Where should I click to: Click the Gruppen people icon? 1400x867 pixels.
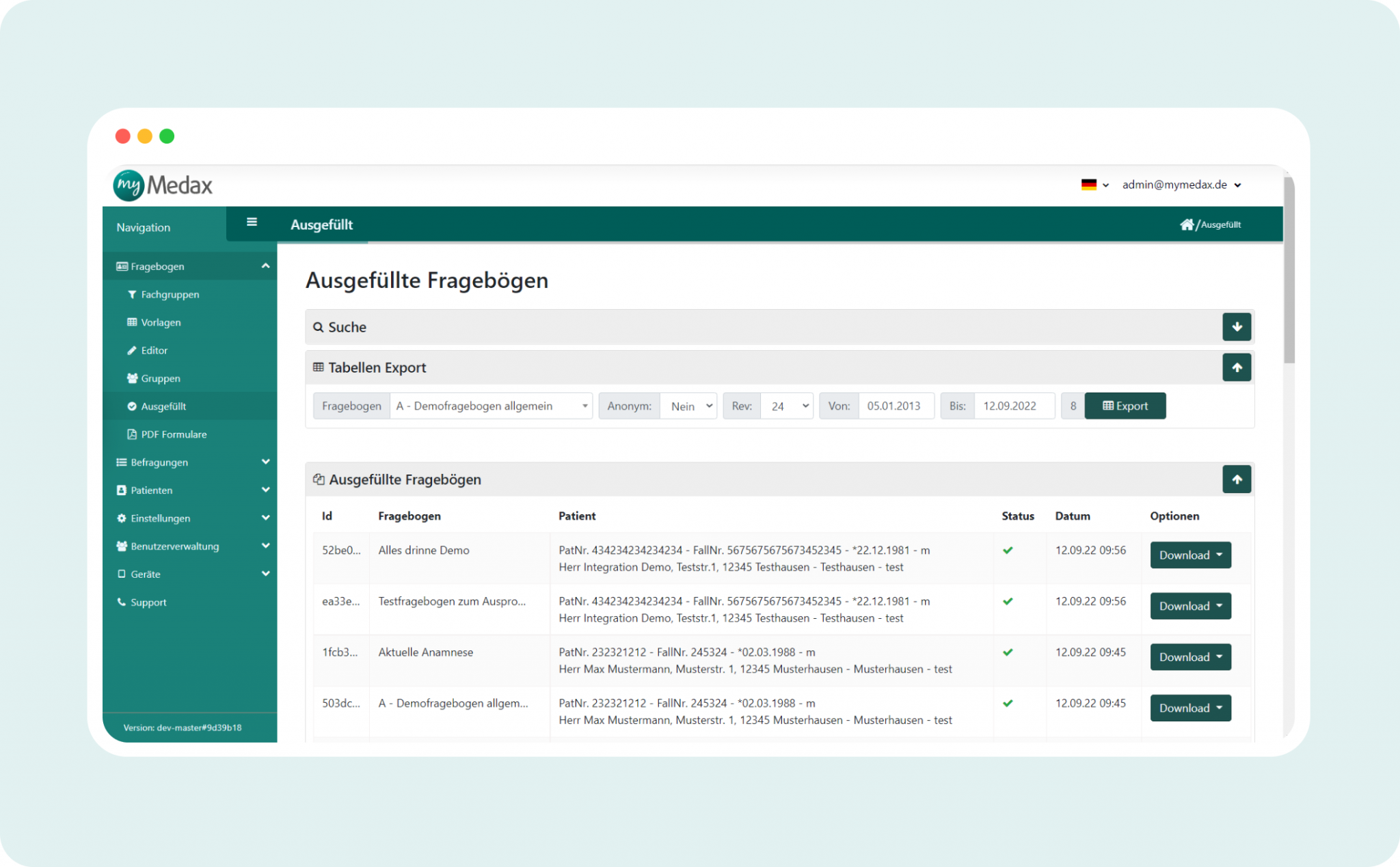point(132,378)
